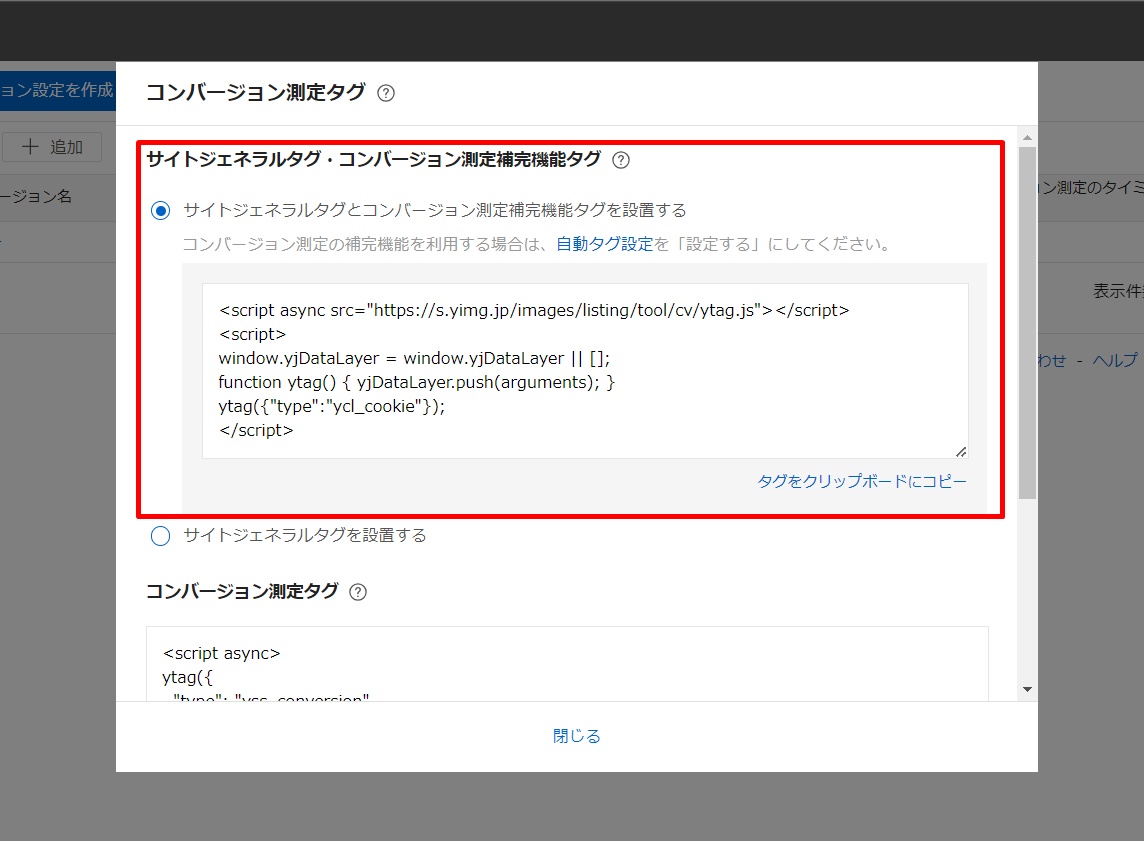1144x841 pixels.
Task: Select radio option サイトジェネラルタグを設置する
Action: [160, 536]
